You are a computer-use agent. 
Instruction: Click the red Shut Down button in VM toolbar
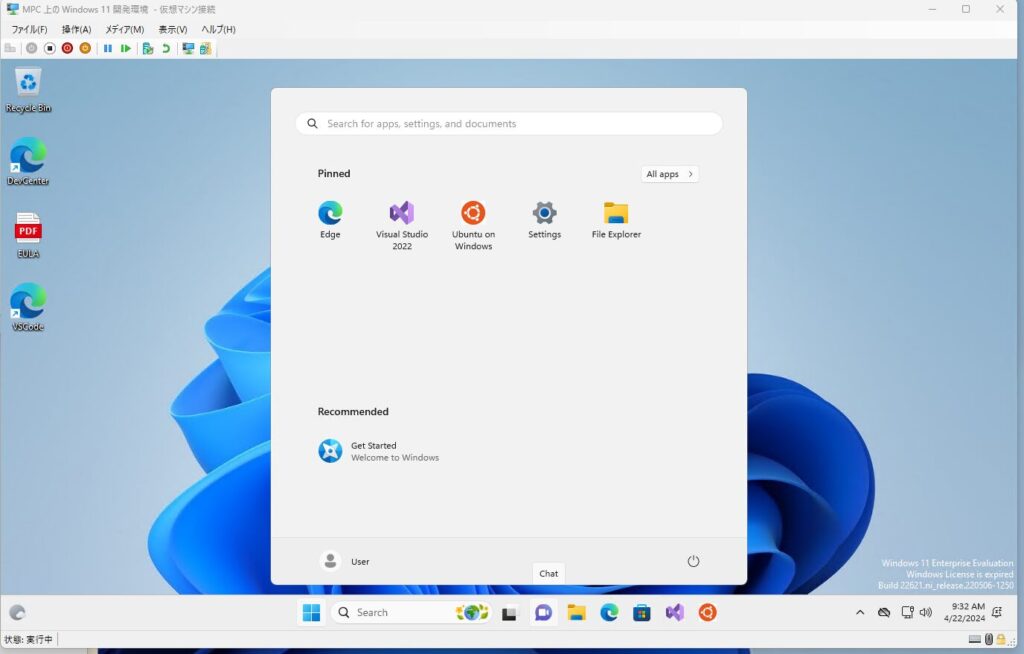(x=67, y=48)
